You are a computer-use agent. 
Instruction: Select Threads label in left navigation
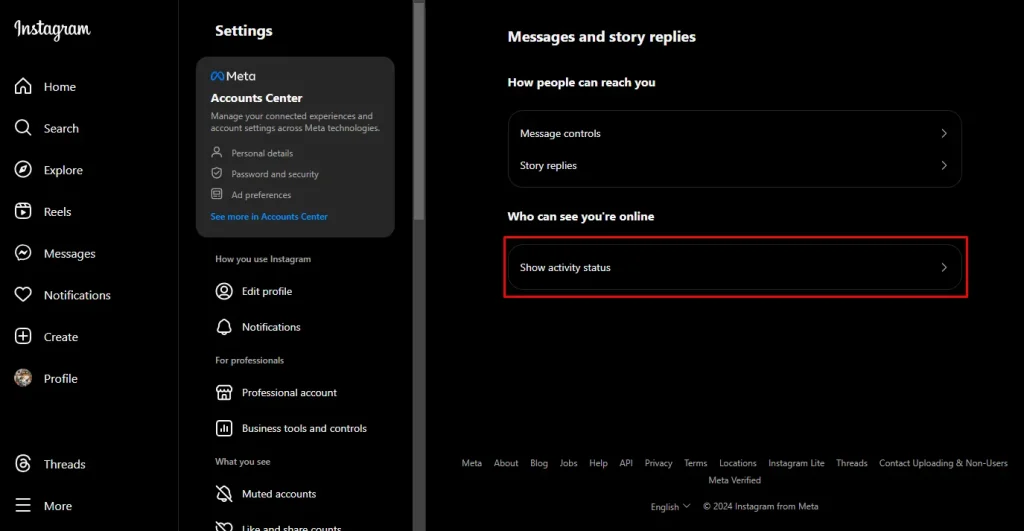pos(65,464)
